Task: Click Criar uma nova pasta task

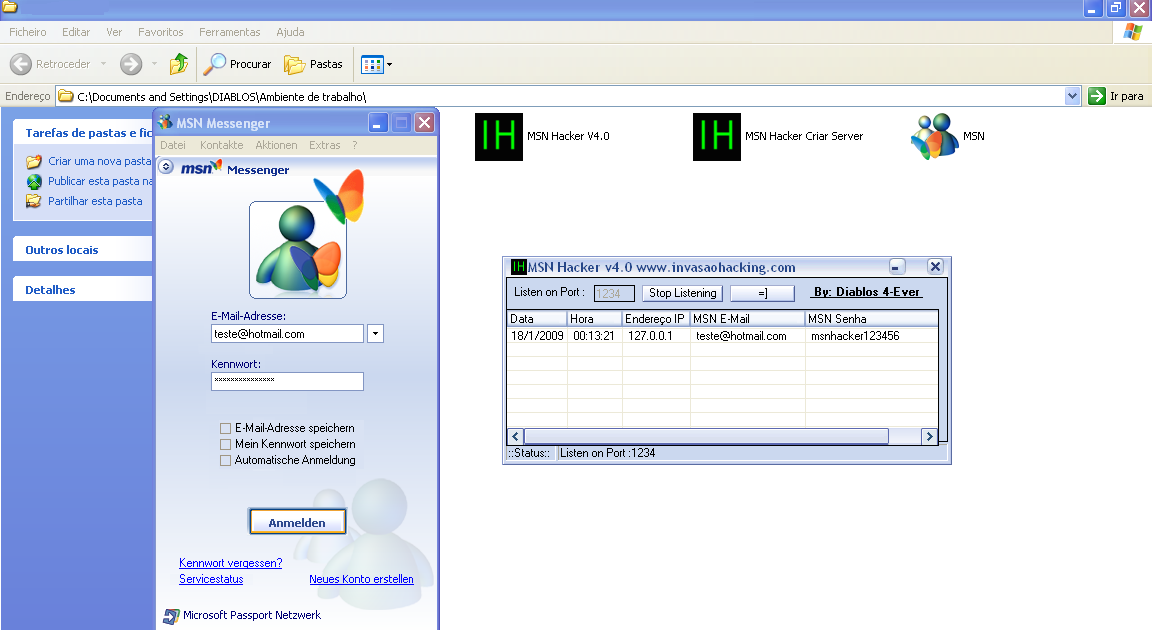Action: click(x=100, y=161)
